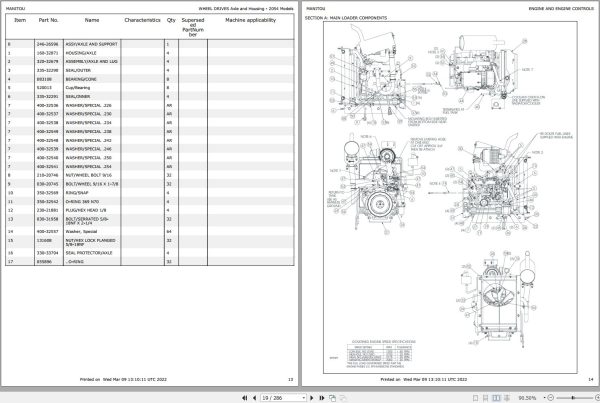
Task: Click SEAL PROTECTOR/AXLE entry
Action: point(89,253)
